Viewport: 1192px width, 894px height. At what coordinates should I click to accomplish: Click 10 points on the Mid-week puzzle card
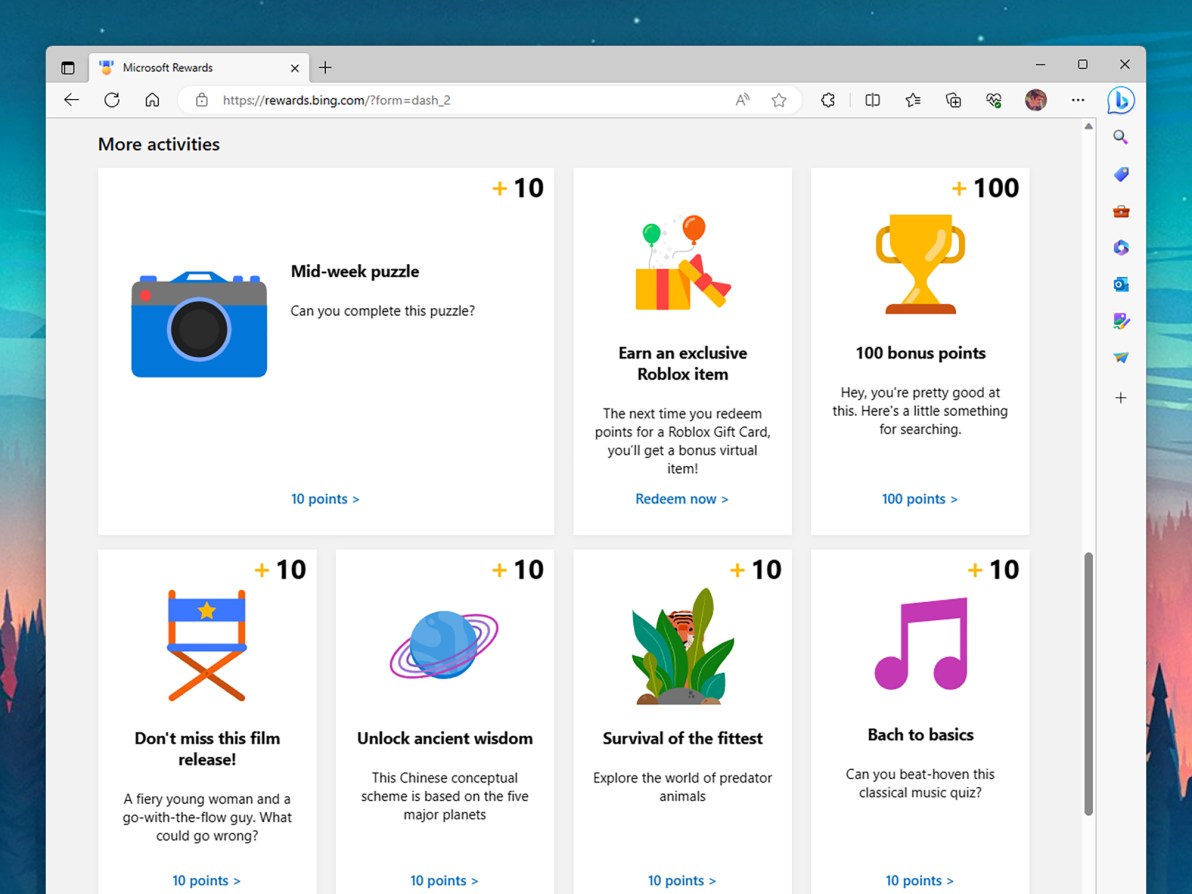[325, 498]
